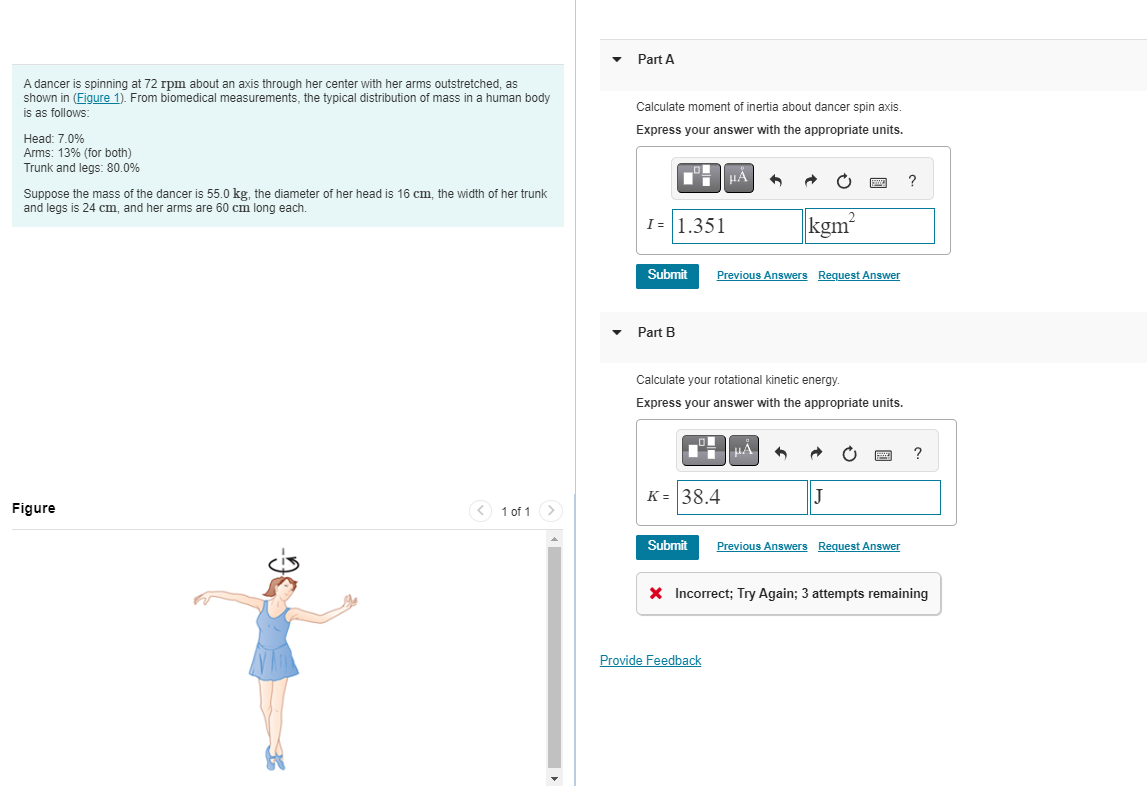Collapse the Part A section

(616, 61)
